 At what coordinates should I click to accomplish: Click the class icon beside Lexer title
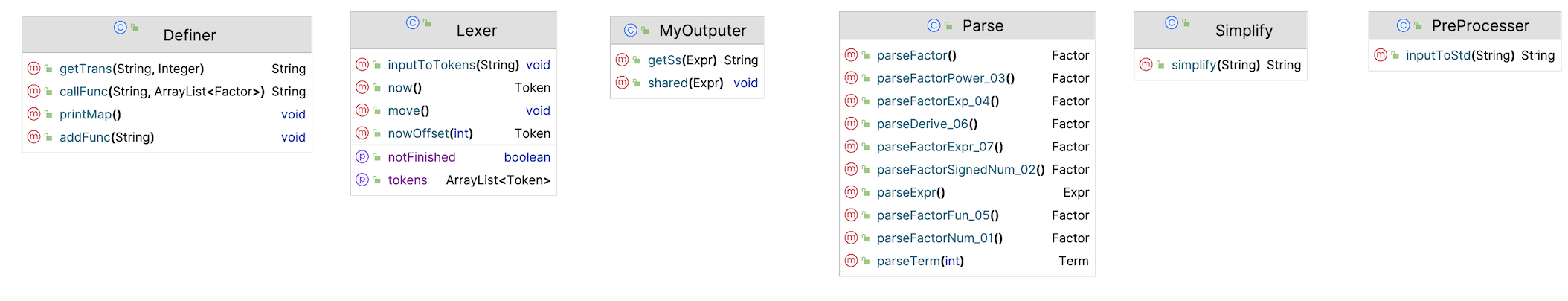(x=413, y=23)
